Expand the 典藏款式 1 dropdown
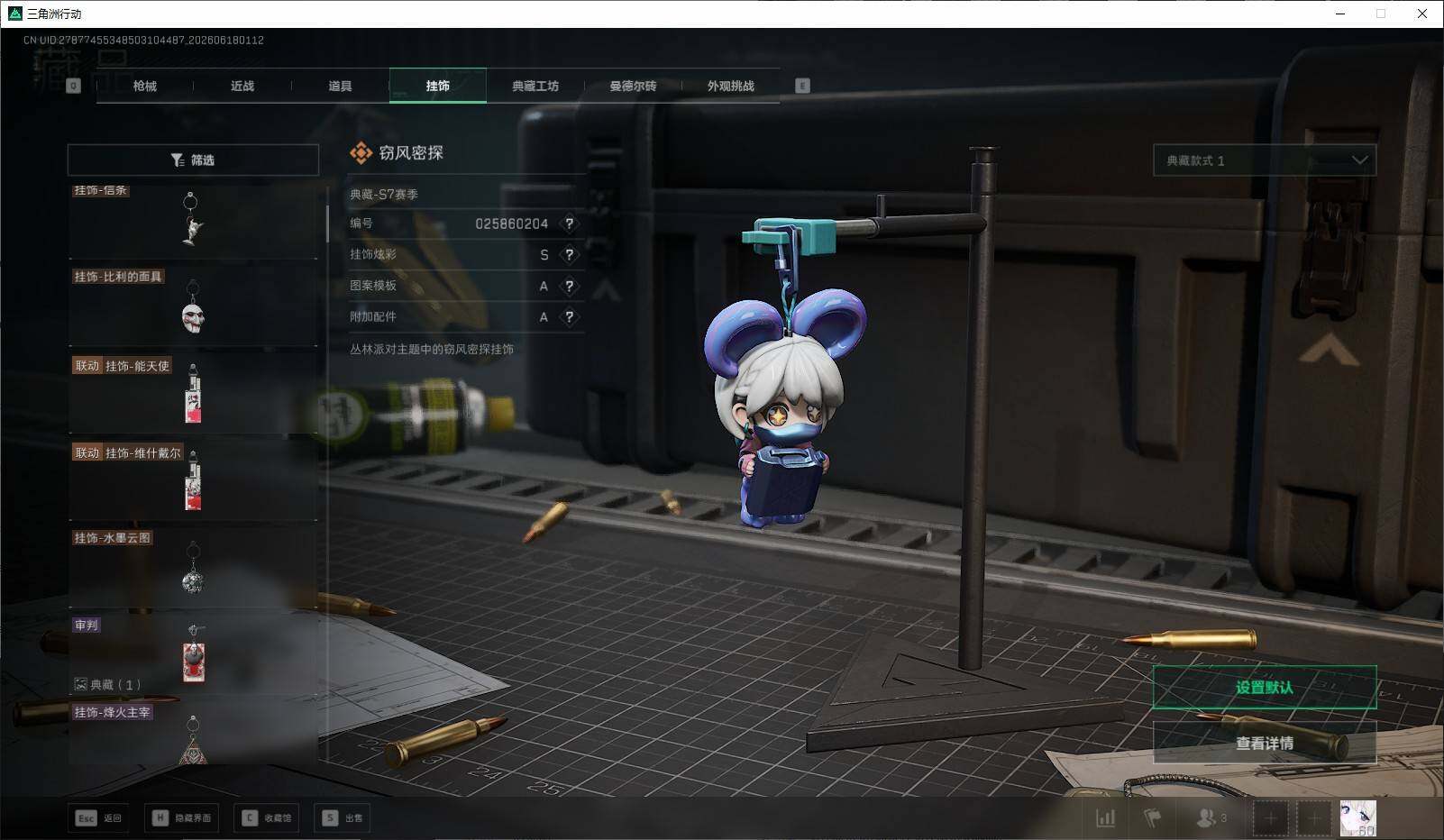 [1265, 160]
